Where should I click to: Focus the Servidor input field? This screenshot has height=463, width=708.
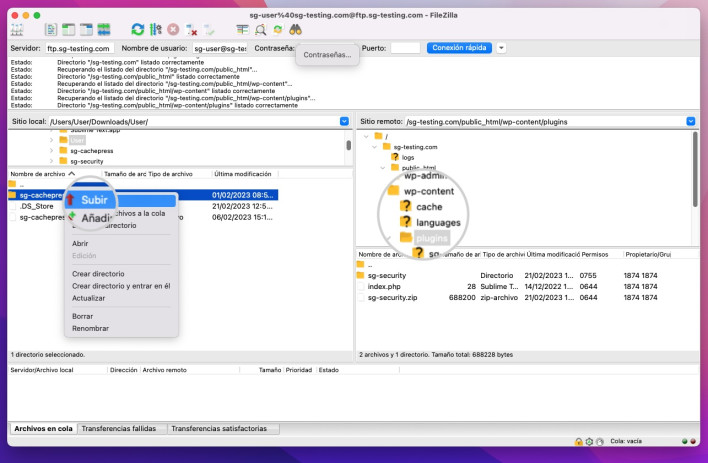click(x=79, y=48)
